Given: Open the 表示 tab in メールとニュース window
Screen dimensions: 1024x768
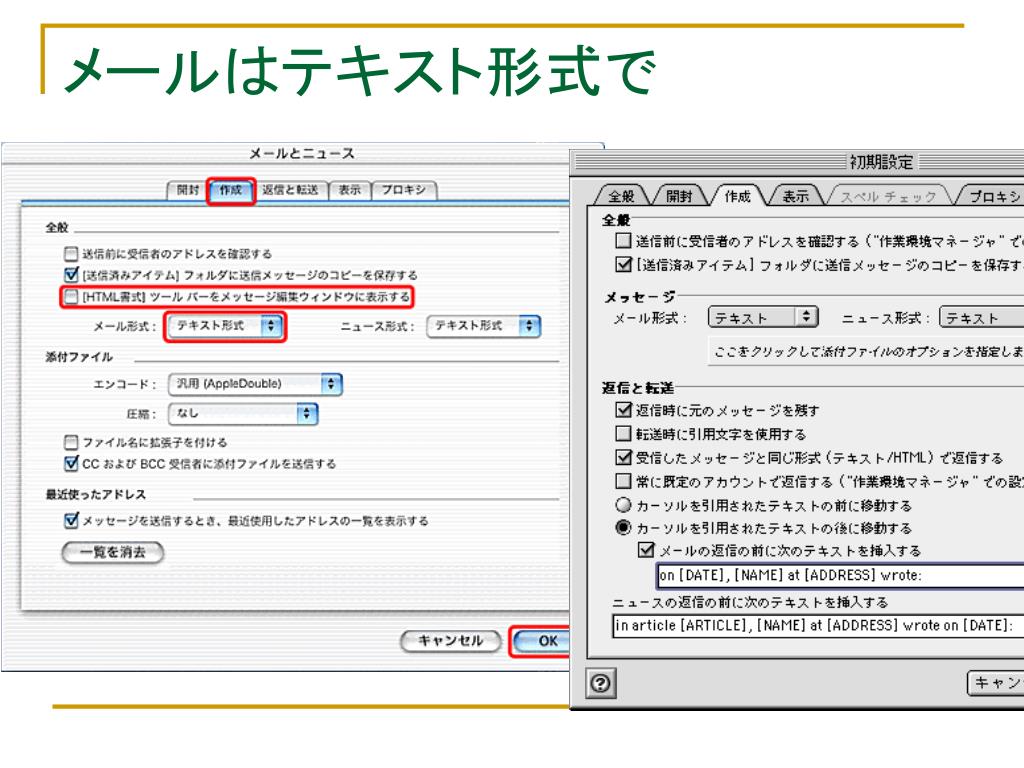Looking at the screenshot, I should point(349,190).
